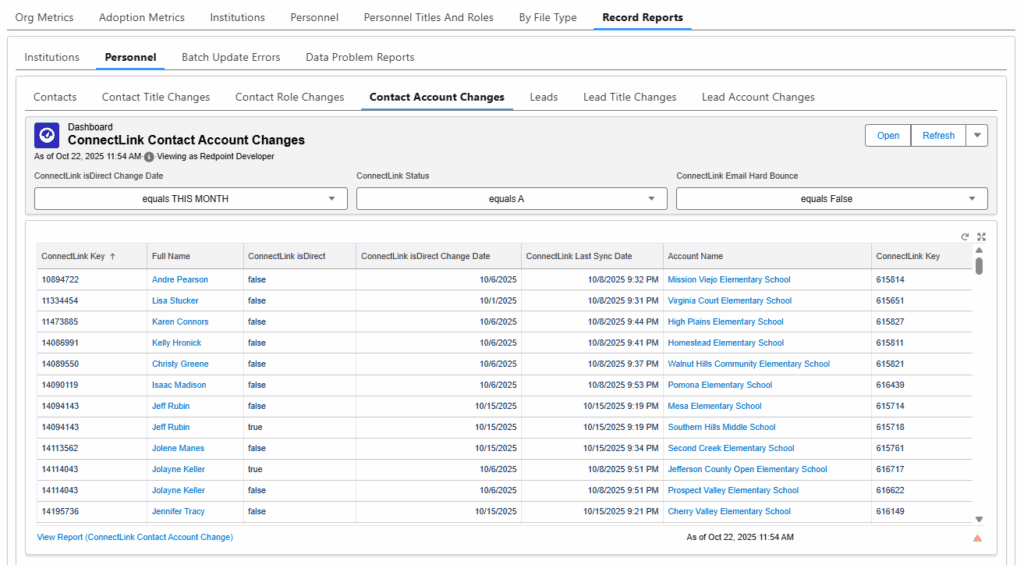Screen dimensions: 1024x565
Task: Click the ConnectLink isDirect Change Date header
Action: pyautogui.click(x=439, y=256)
